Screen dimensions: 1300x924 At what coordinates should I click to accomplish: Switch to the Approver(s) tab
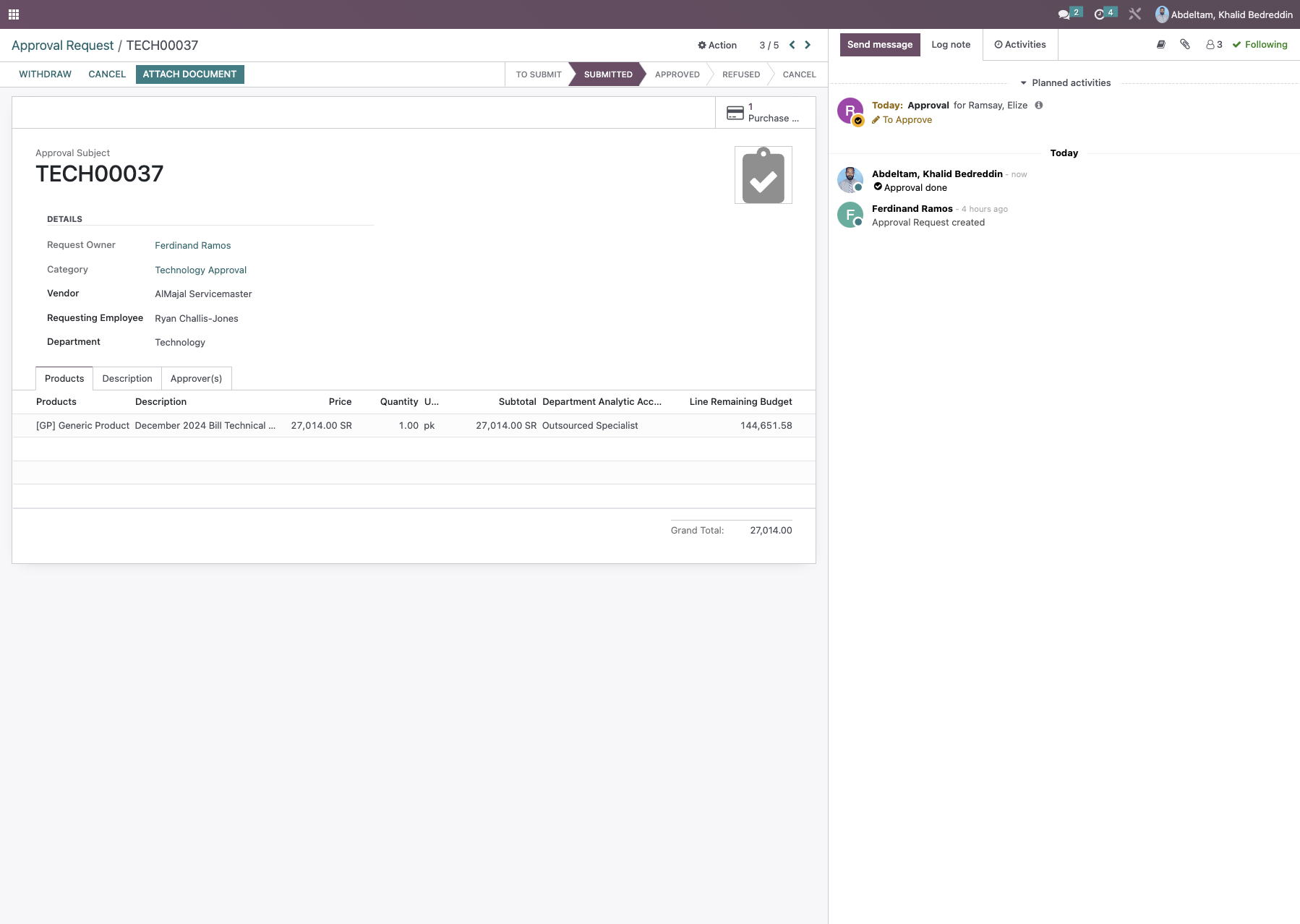(196, 379)
